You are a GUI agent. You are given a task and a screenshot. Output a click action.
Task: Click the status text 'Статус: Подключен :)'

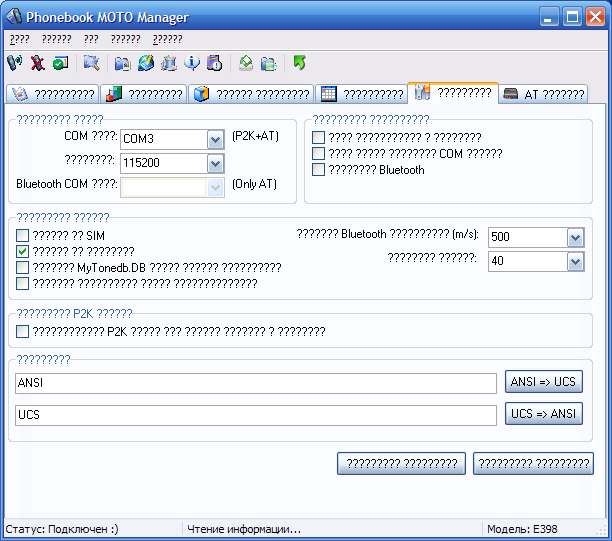coord(62,529)
